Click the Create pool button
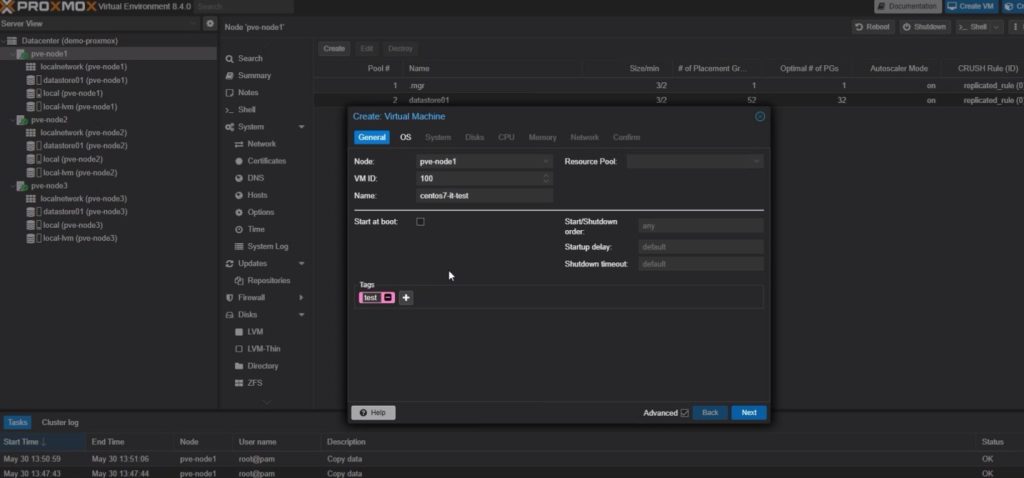 click(x=334, y=48)
